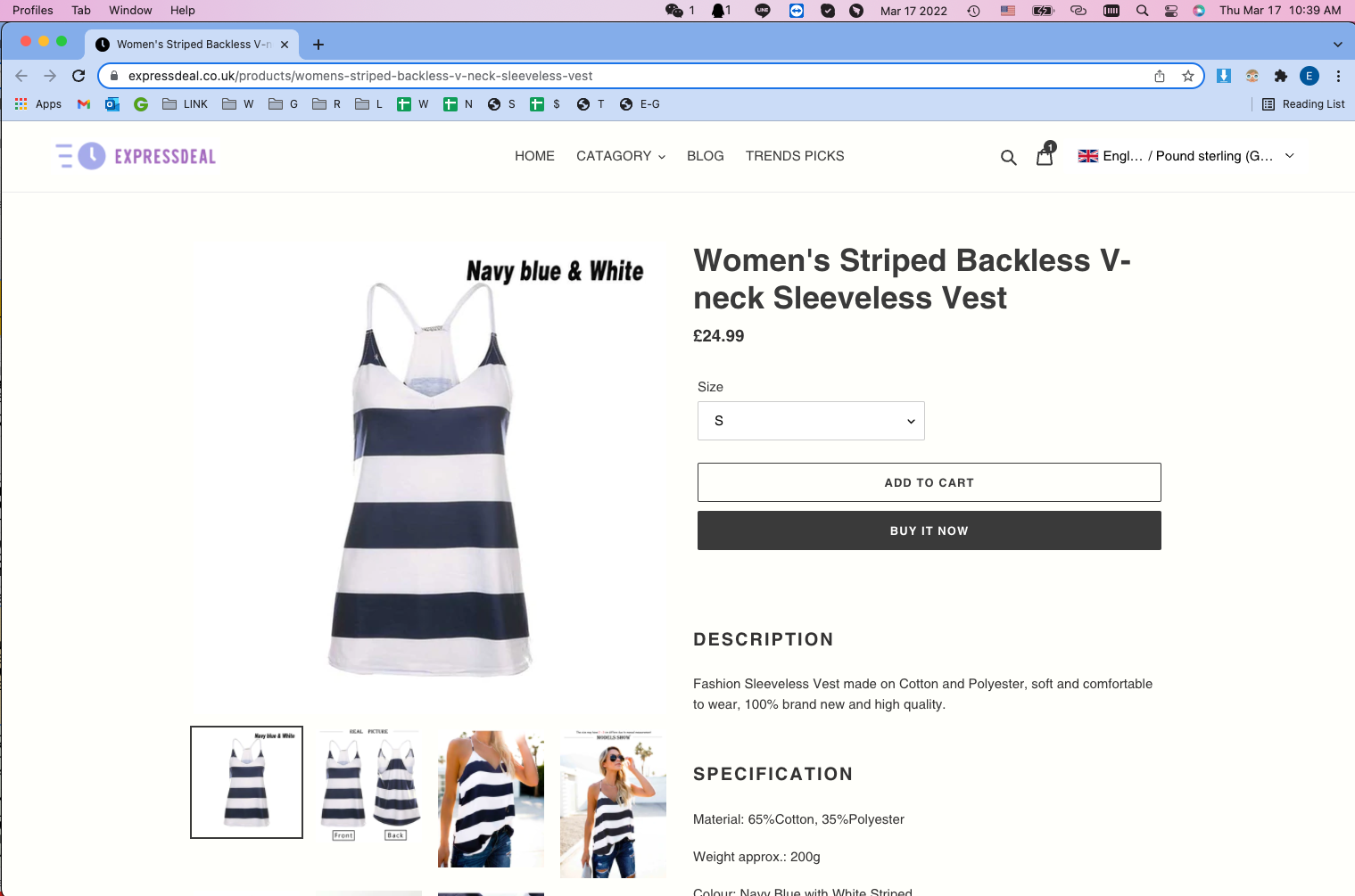The width and height of the screenshot is (1355, 896).
Task: Open the S globe bookmark
Action: pos(501,104)
